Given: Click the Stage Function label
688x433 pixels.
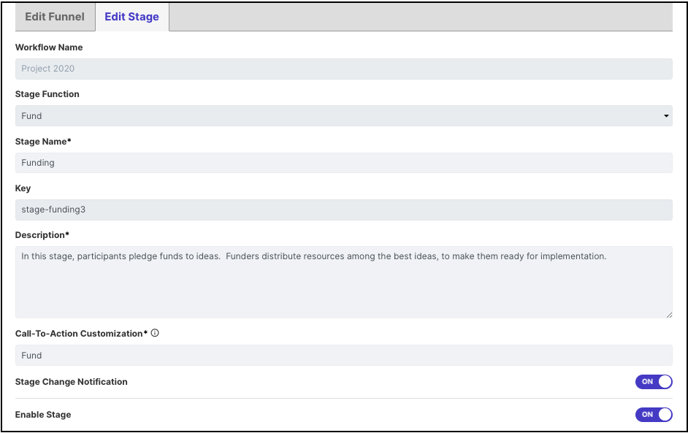Looking at the screenshot, I should [x=47, y=94].
